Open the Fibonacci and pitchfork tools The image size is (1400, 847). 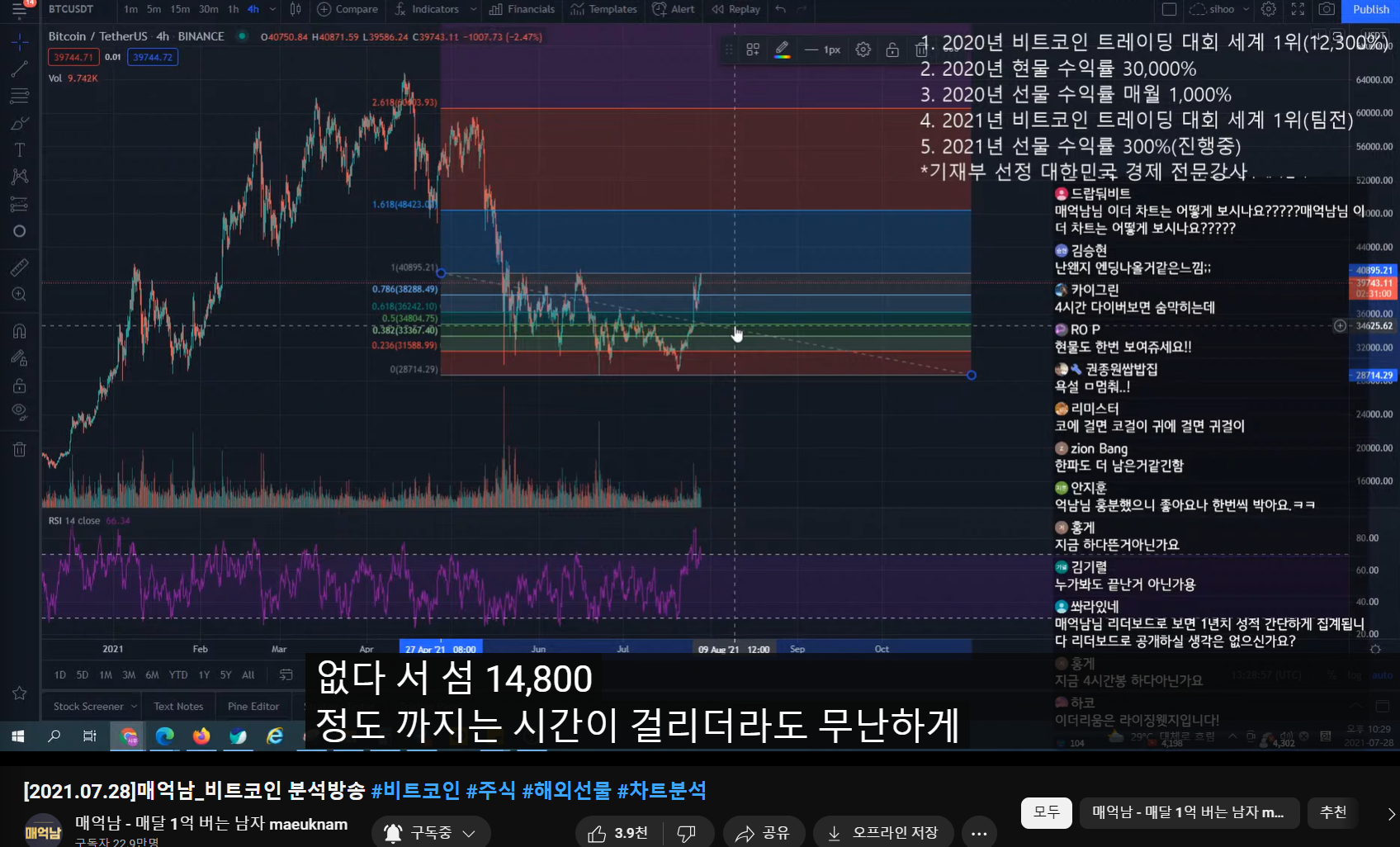pyautogui.click(x=20, y=97)
